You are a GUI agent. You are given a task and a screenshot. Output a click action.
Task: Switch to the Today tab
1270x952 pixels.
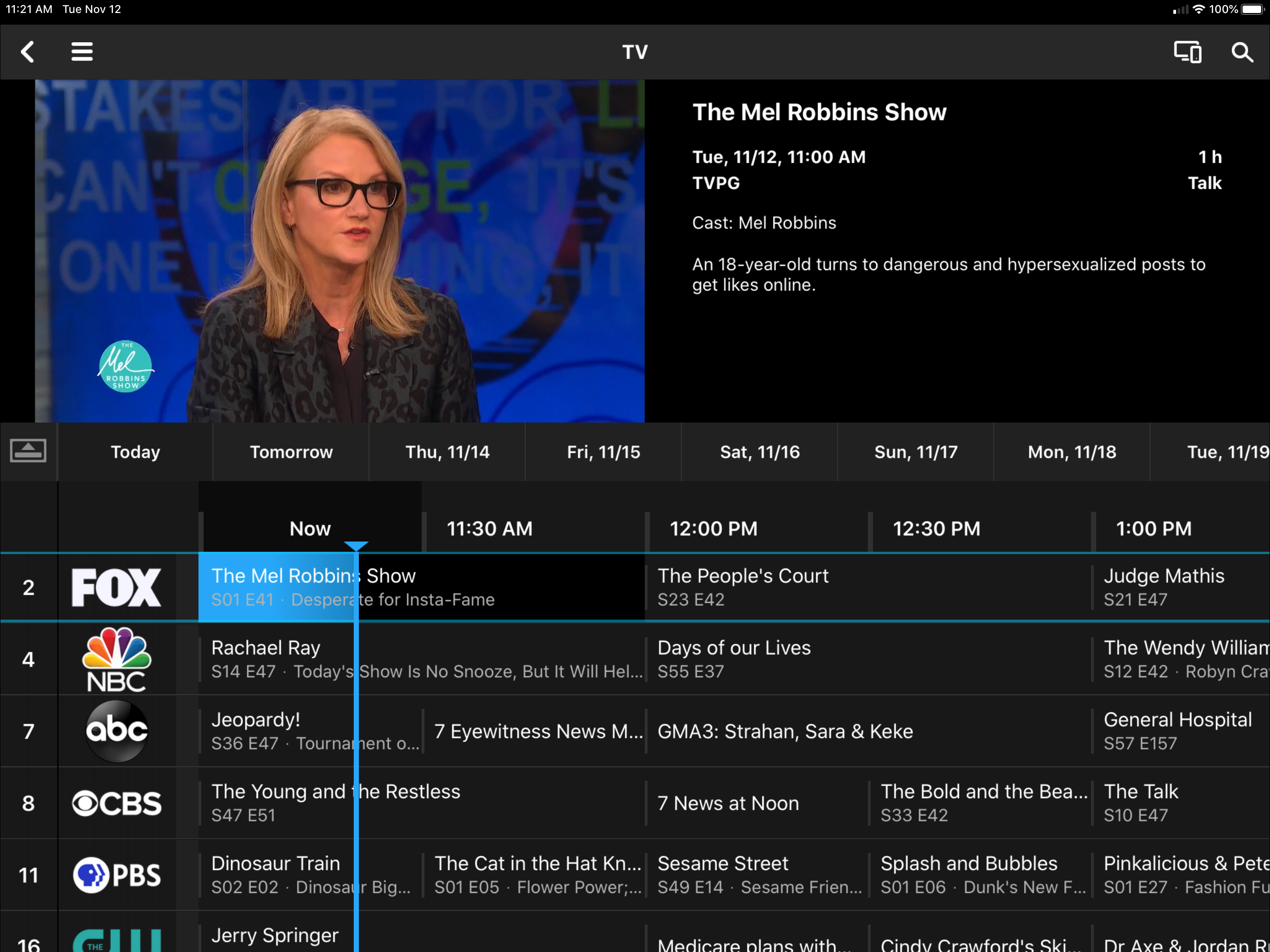tap(135, 452)
